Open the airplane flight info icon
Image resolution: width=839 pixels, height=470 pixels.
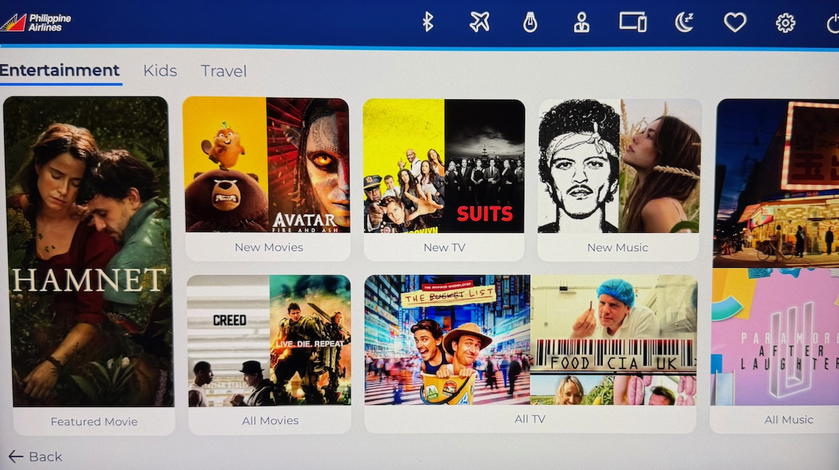pos(479,22)
